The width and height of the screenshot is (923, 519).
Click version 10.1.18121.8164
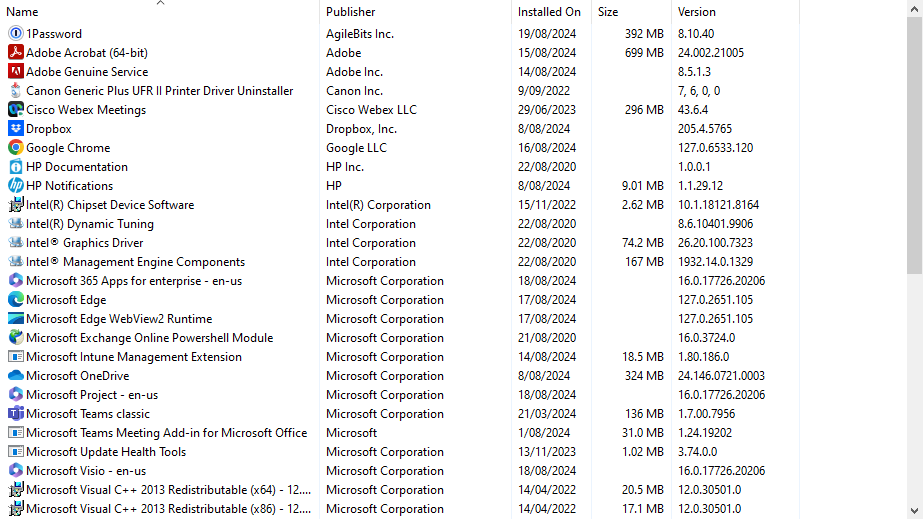click(718, 205)
